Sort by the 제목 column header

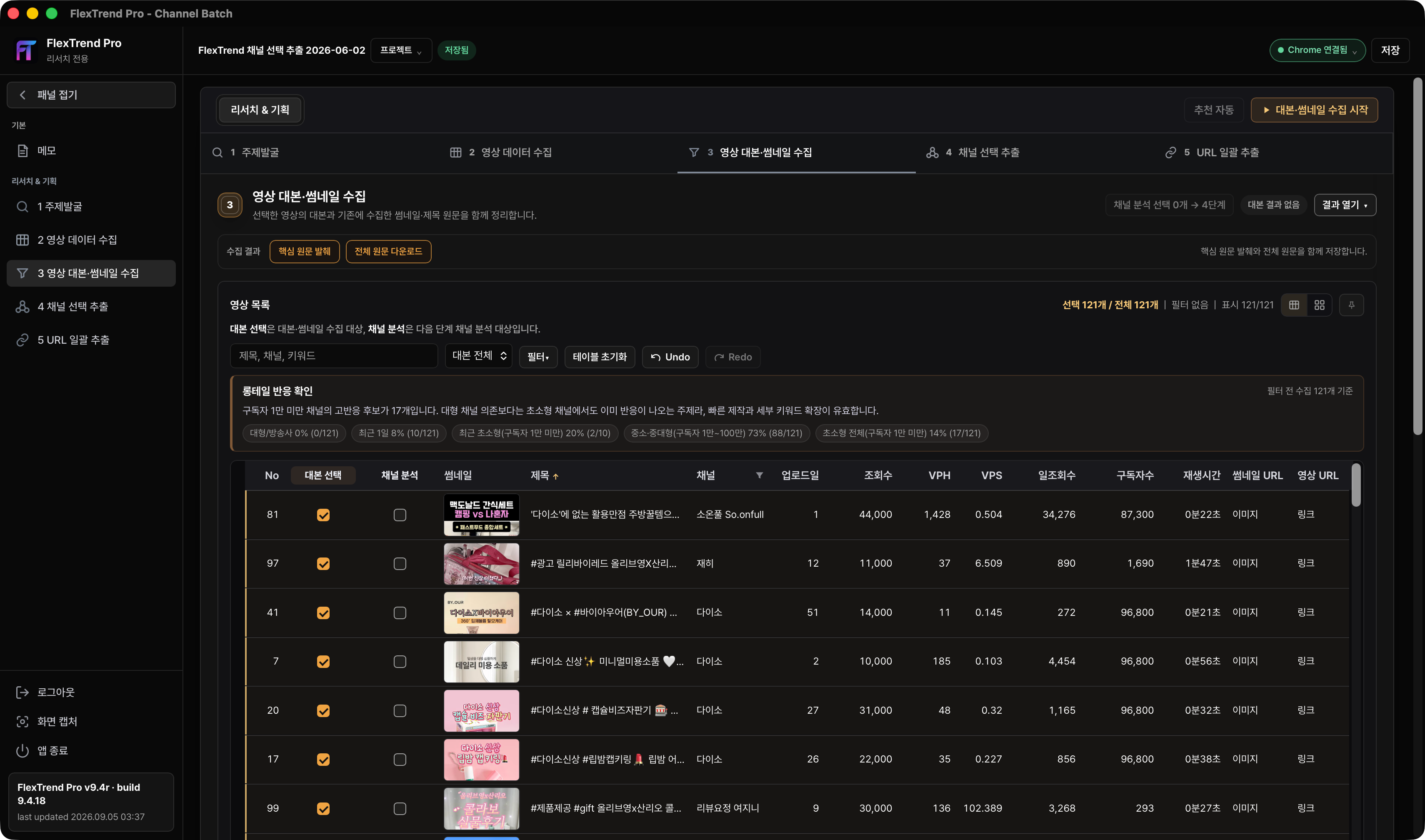click(545, 475)
